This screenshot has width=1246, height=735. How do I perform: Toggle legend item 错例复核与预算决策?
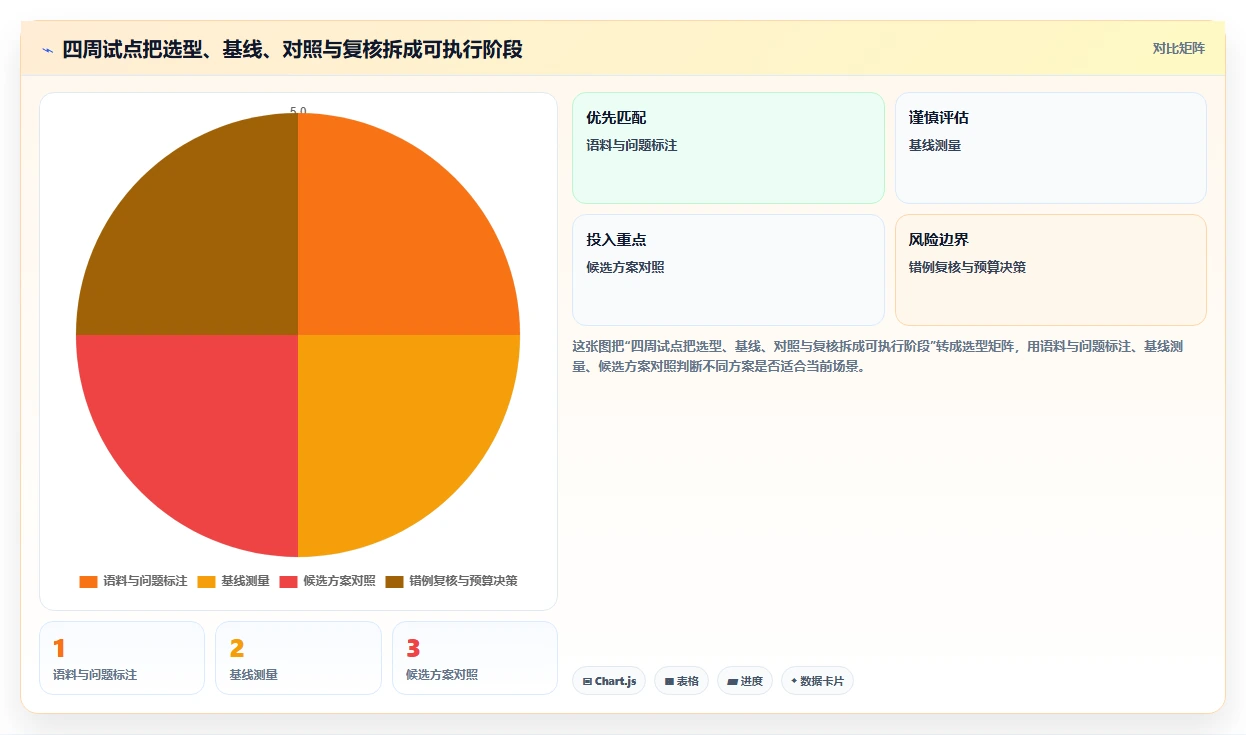pos(451,581)
